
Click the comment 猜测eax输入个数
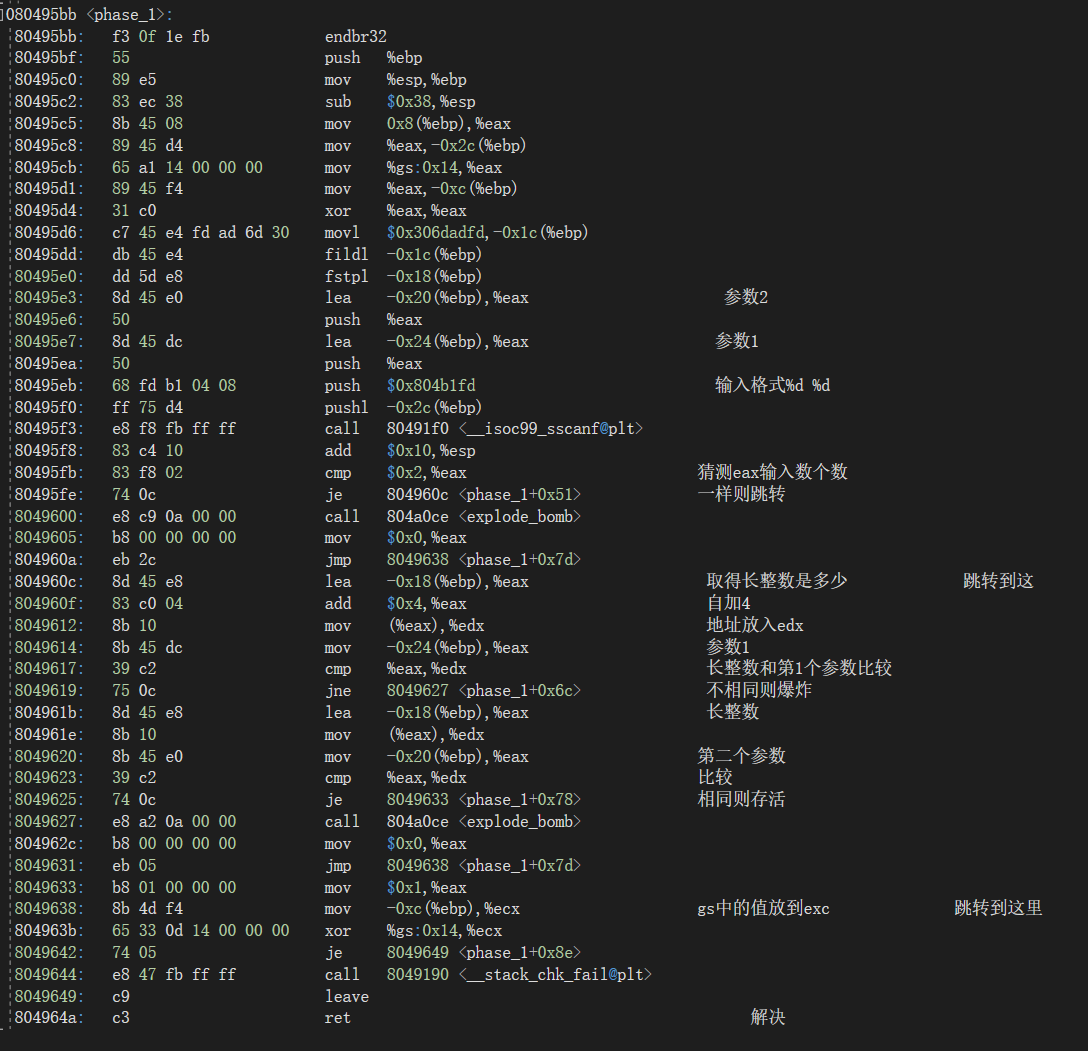click(772, 472)
